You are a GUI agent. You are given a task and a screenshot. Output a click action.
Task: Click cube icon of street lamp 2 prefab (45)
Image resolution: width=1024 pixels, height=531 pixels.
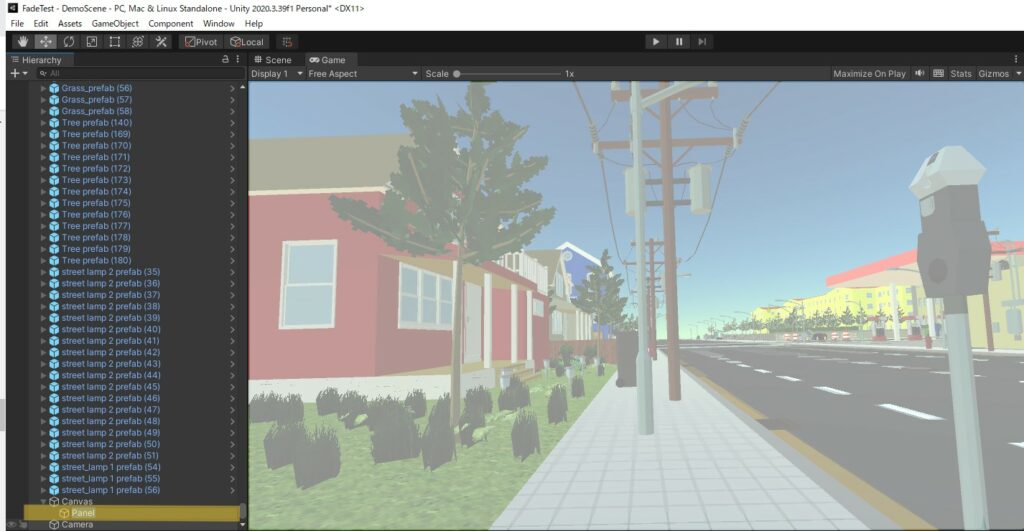tap(54, 387)
